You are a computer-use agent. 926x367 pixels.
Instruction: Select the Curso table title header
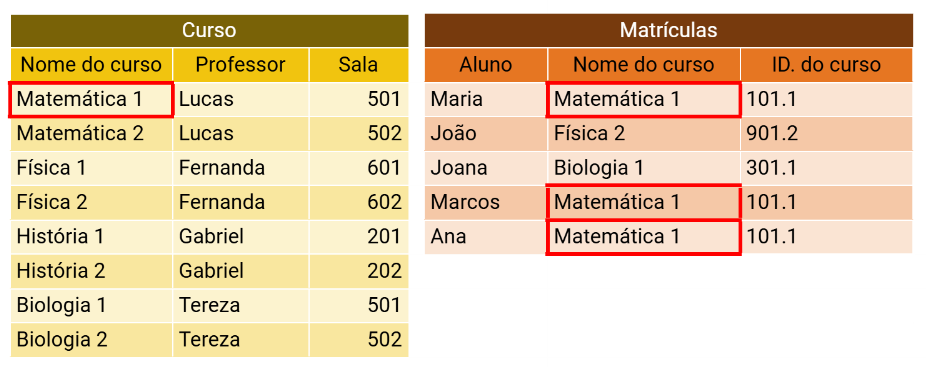point(209,31)
